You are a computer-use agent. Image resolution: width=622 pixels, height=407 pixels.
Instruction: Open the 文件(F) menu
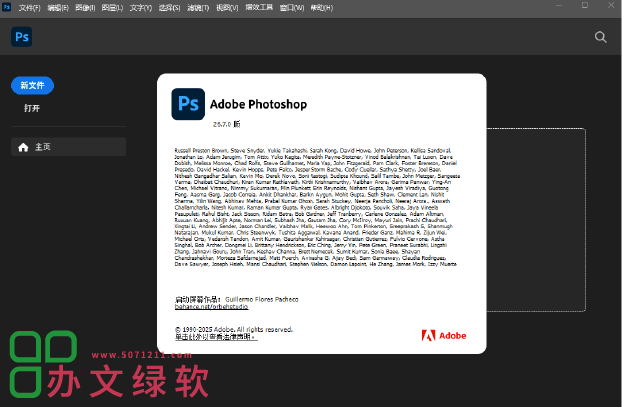pyautogui.click(x=29, y=8)
